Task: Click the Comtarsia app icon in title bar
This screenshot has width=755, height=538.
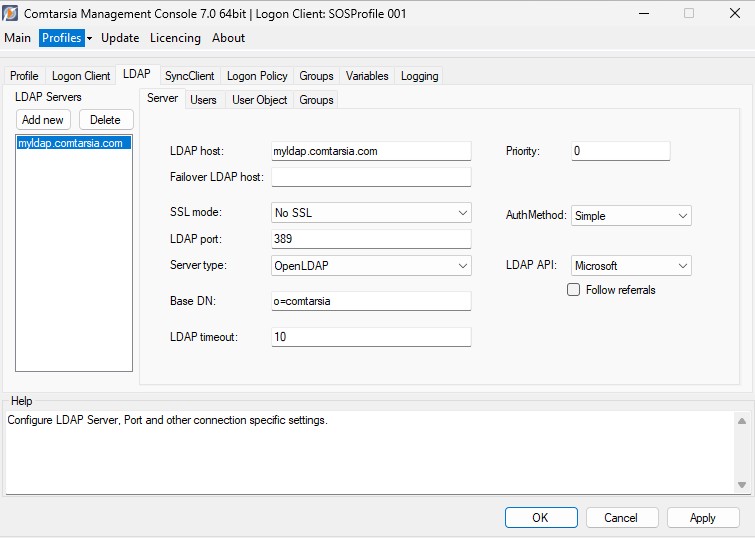Action: tap(10, 13)
